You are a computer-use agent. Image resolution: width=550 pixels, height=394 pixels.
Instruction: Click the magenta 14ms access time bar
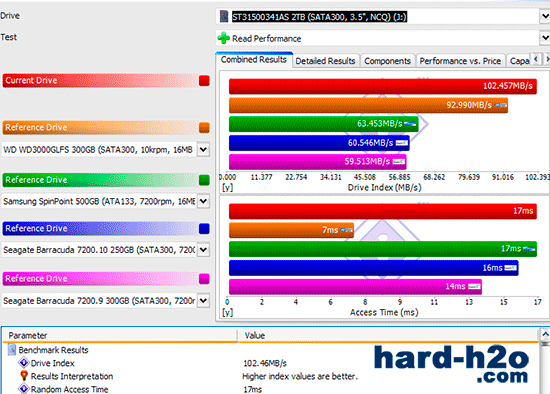[355, 287]
